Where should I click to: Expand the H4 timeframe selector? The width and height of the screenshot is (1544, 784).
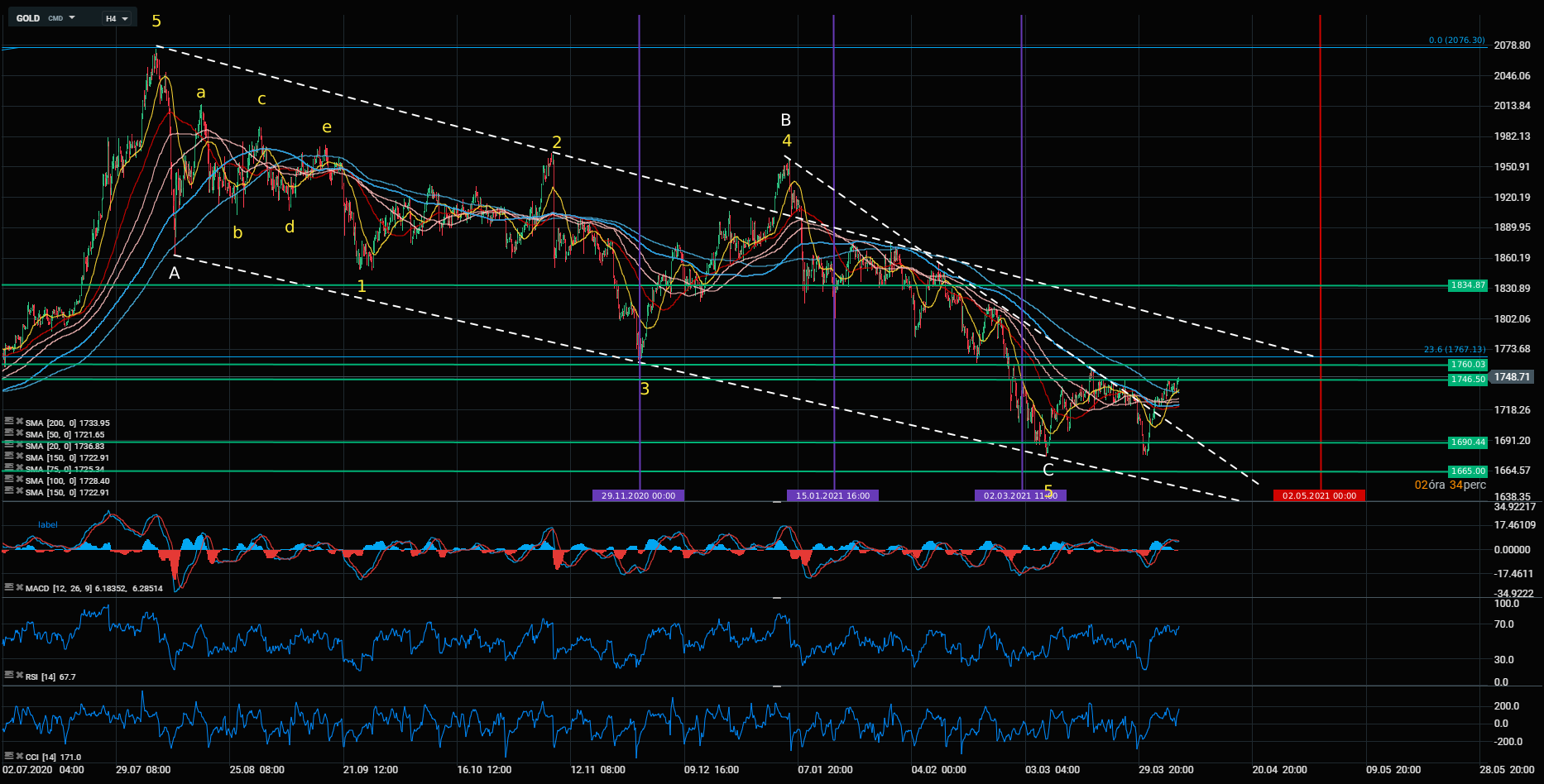tap(117, 18)
